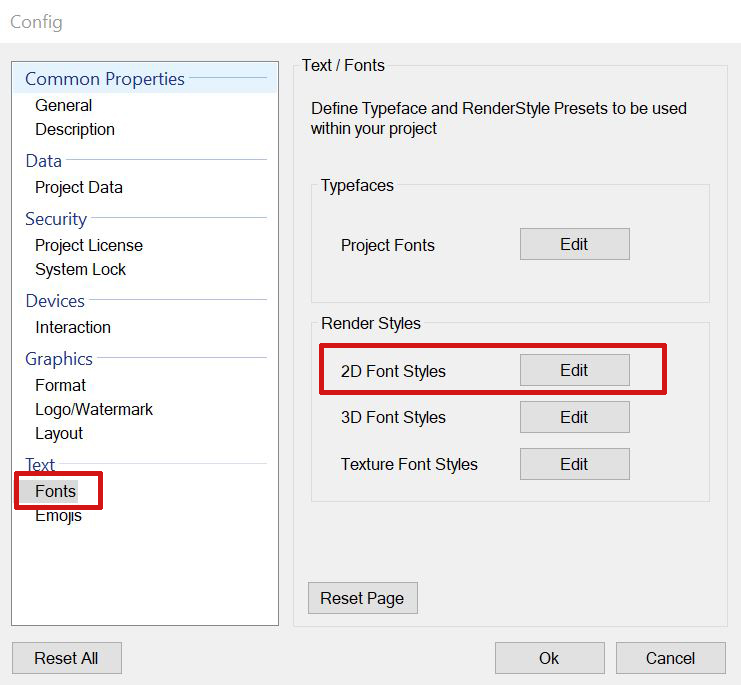Open the Texture Font Styles editor
The height and width of the screenshot is (685, 741).
pos(574,464)
